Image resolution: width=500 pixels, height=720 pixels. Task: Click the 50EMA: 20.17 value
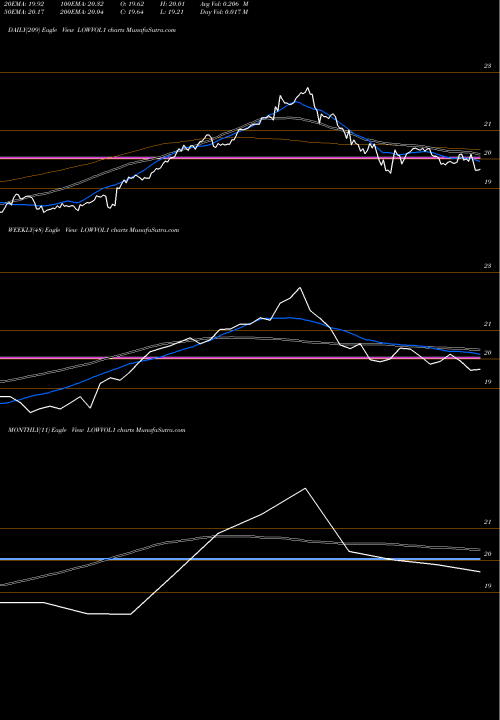26,12
